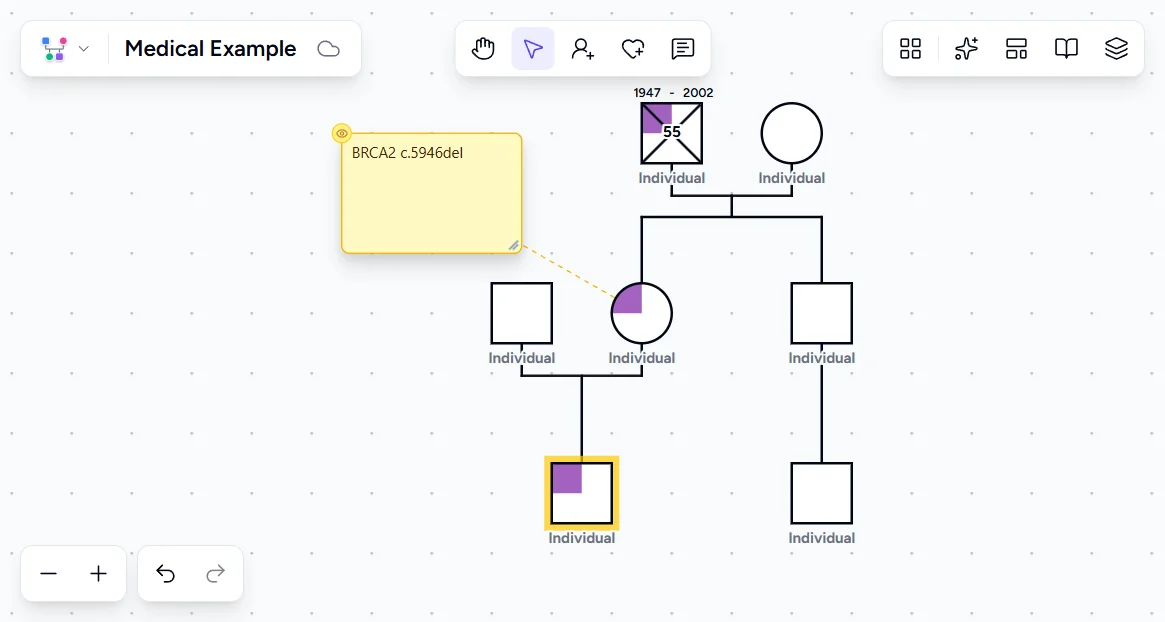This screenshot has width=1165, height=622.
Task: Click the BRCA2 c.5946del note text
Action: point(407,153)
